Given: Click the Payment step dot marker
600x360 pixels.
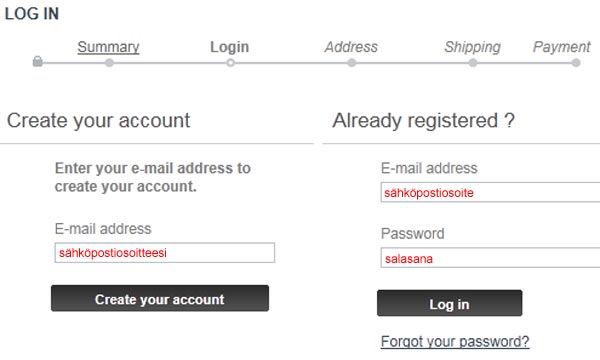Looking at the screenshot, I should click(x=576, y=63).
